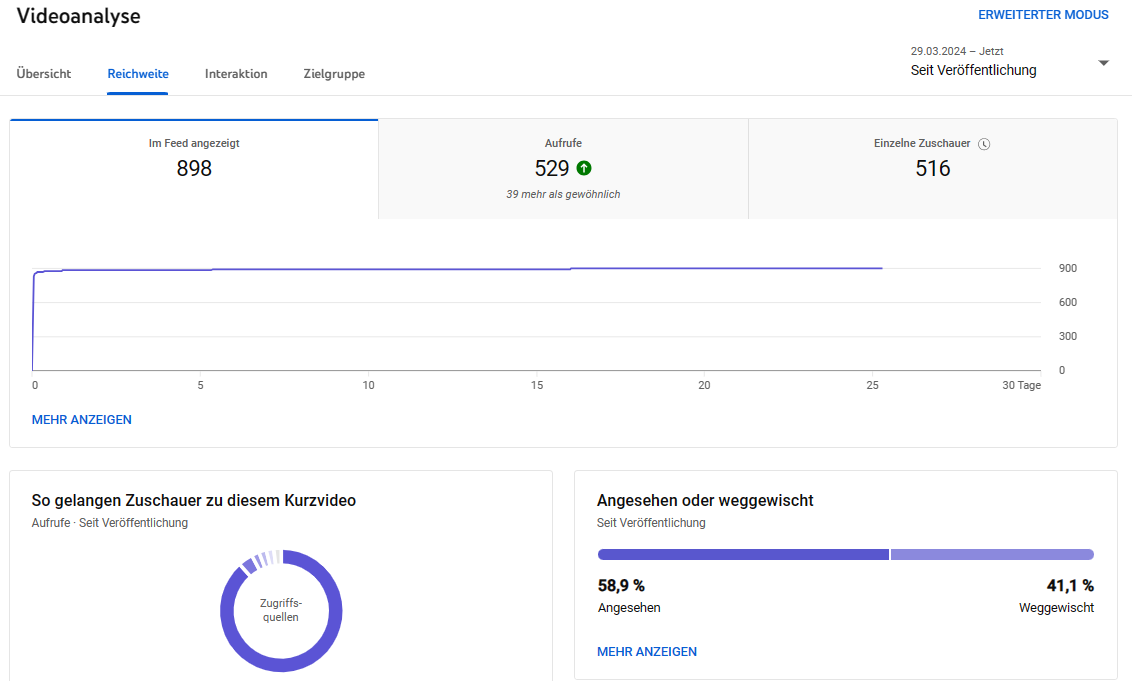Click the center of the Zugriffsquellen donut chart

click(281, 610)
